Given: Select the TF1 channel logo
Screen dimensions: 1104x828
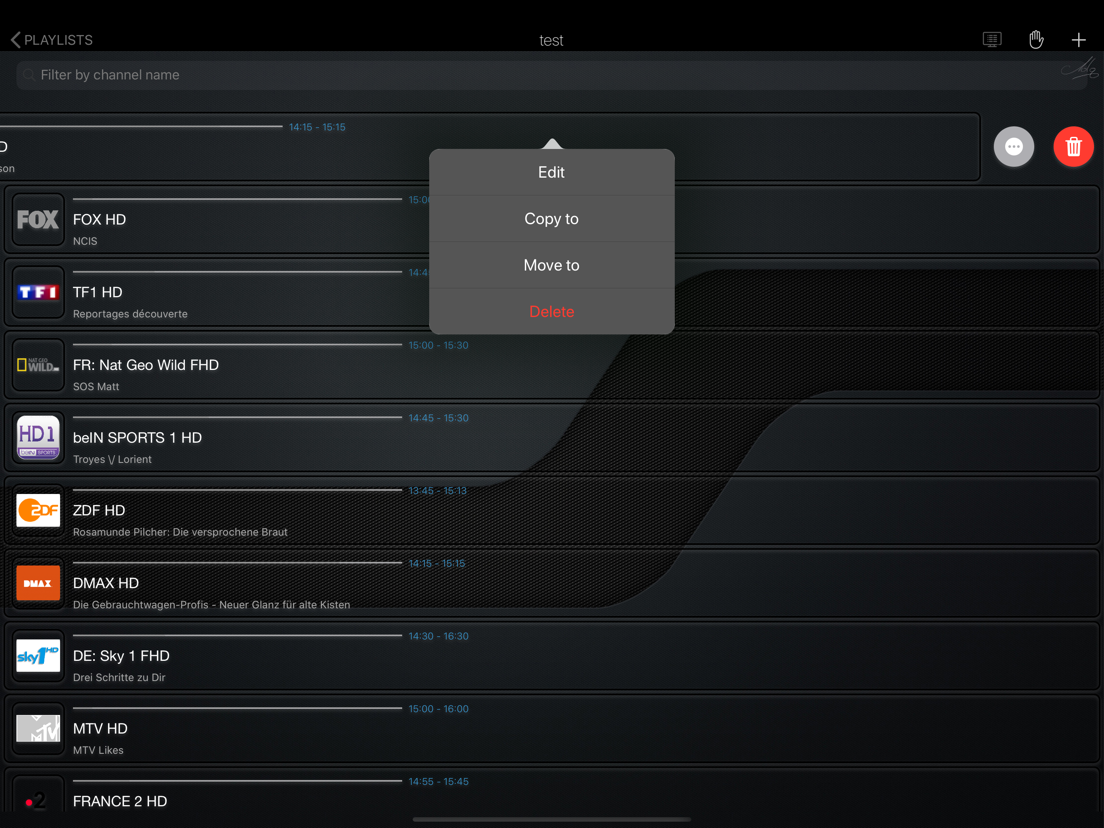Looking at the screenshot, I should (x=37, y=292).
